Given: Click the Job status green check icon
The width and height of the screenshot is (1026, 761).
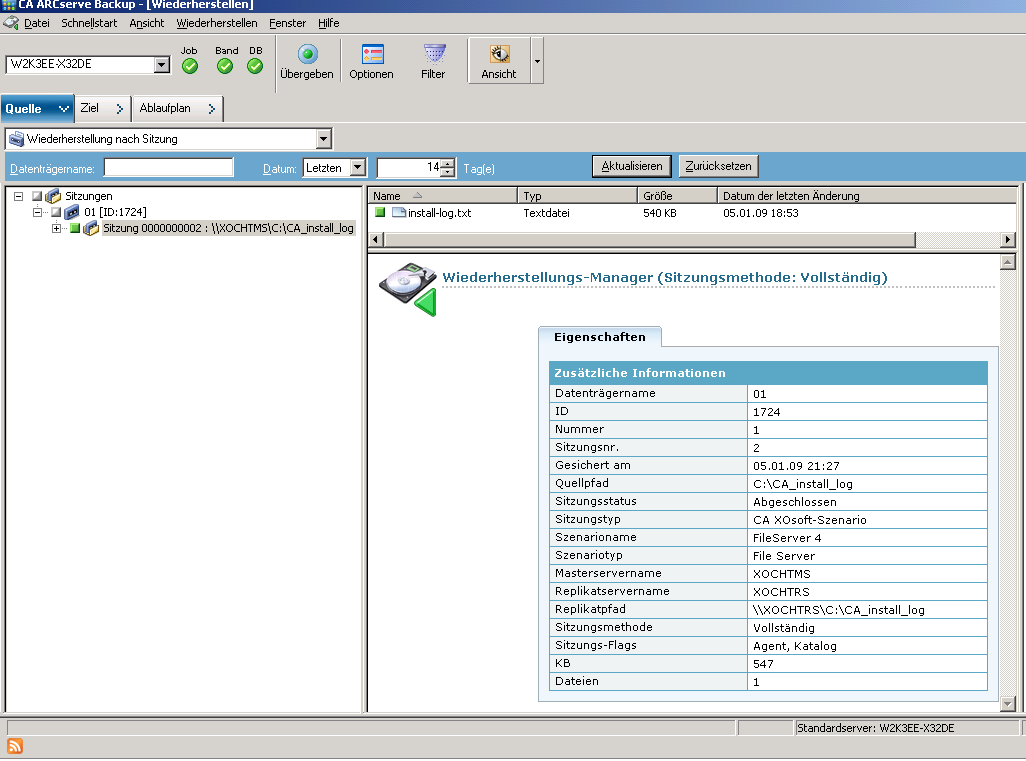Looking at the screenshot, I should point(190,66).
